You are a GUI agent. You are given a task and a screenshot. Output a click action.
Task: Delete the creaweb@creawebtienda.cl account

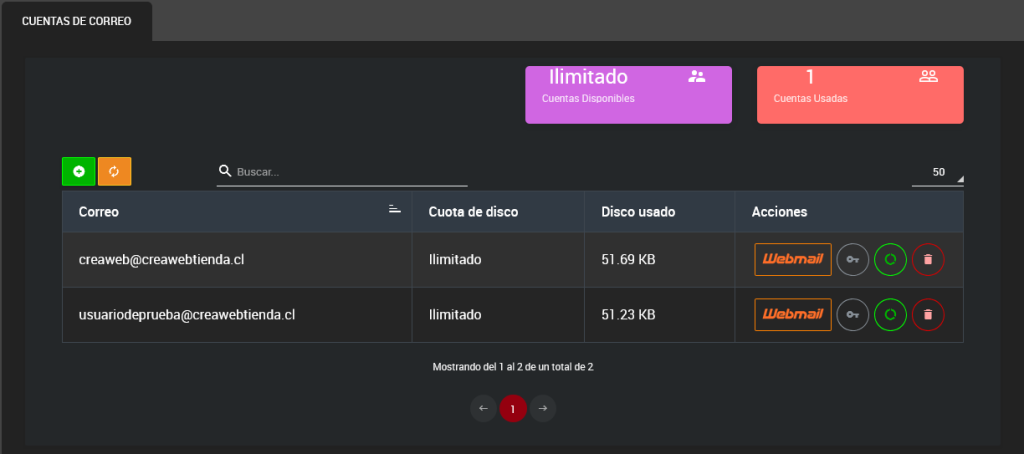coord(928,260)
